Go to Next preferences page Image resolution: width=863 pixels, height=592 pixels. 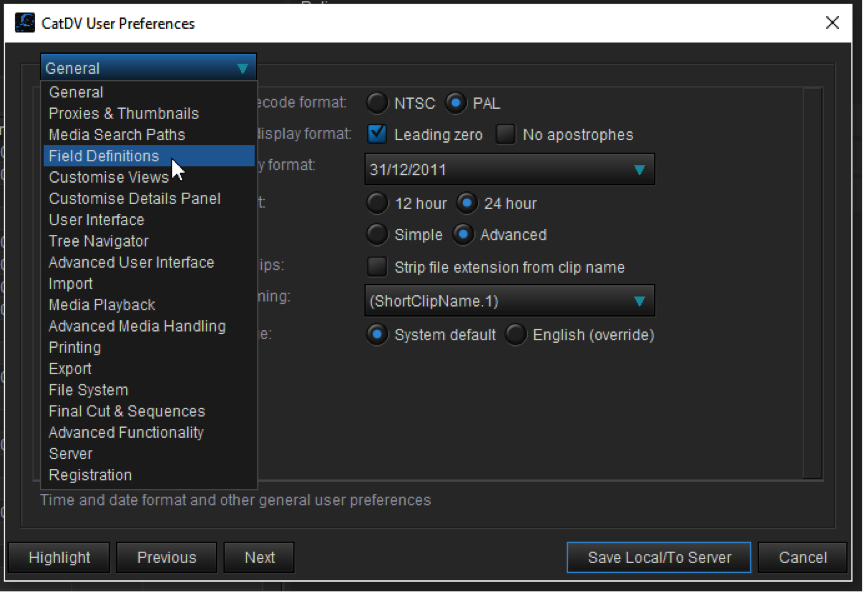coord(259,557)
